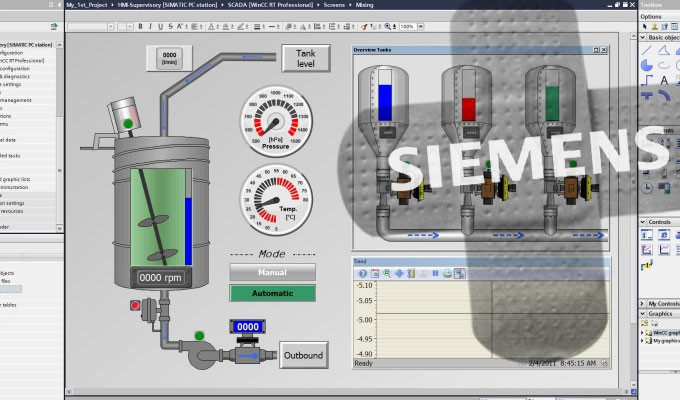The width and height of the screenshot is (680, 400).
Task: Select the clock element in toolbox
Action: point(647,188)
